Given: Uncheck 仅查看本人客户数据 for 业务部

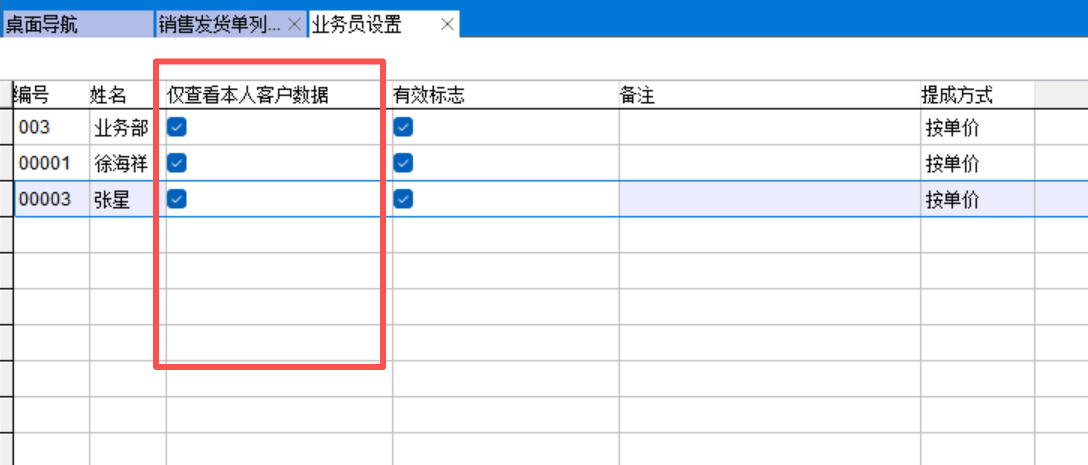Looking at the screenshot, I should point(177,127).
